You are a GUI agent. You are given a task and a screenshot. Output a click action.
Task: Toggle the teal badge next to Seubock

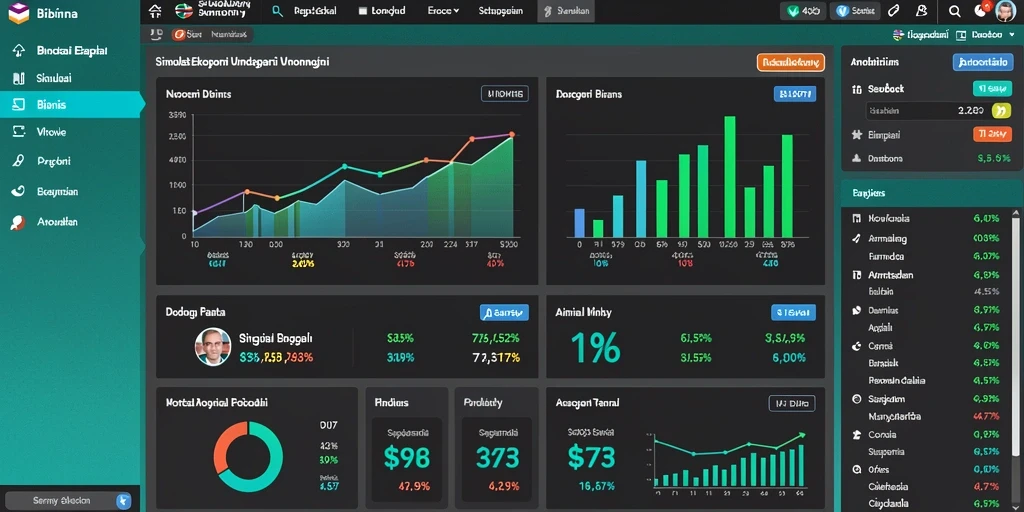pos(992,89)
